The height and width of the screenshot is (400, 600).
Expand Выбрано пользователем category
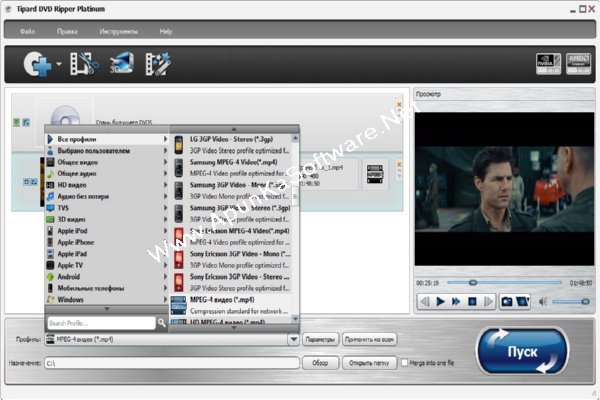pos(107,150)
